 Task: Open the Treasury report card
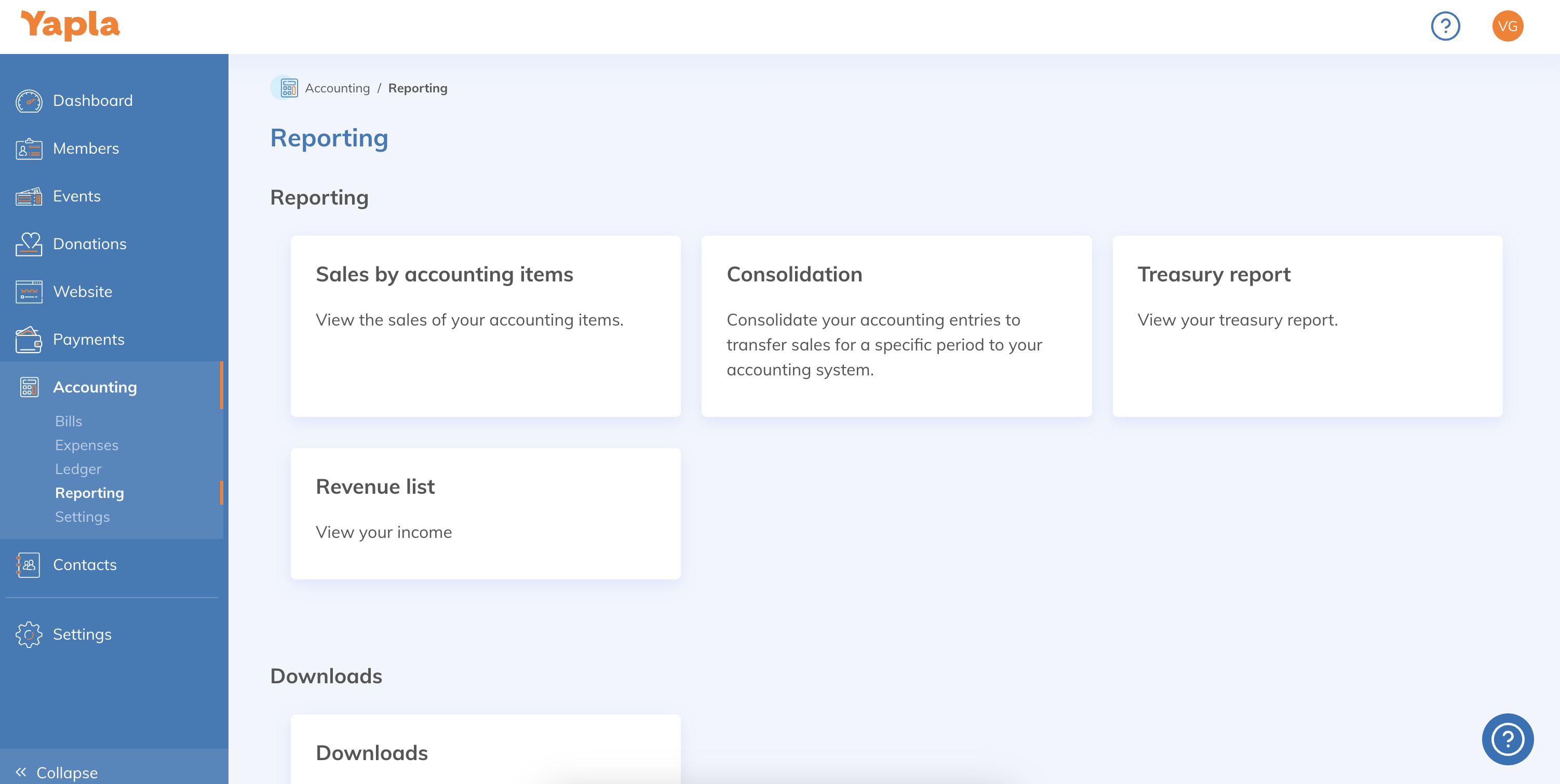(1307, 326)
